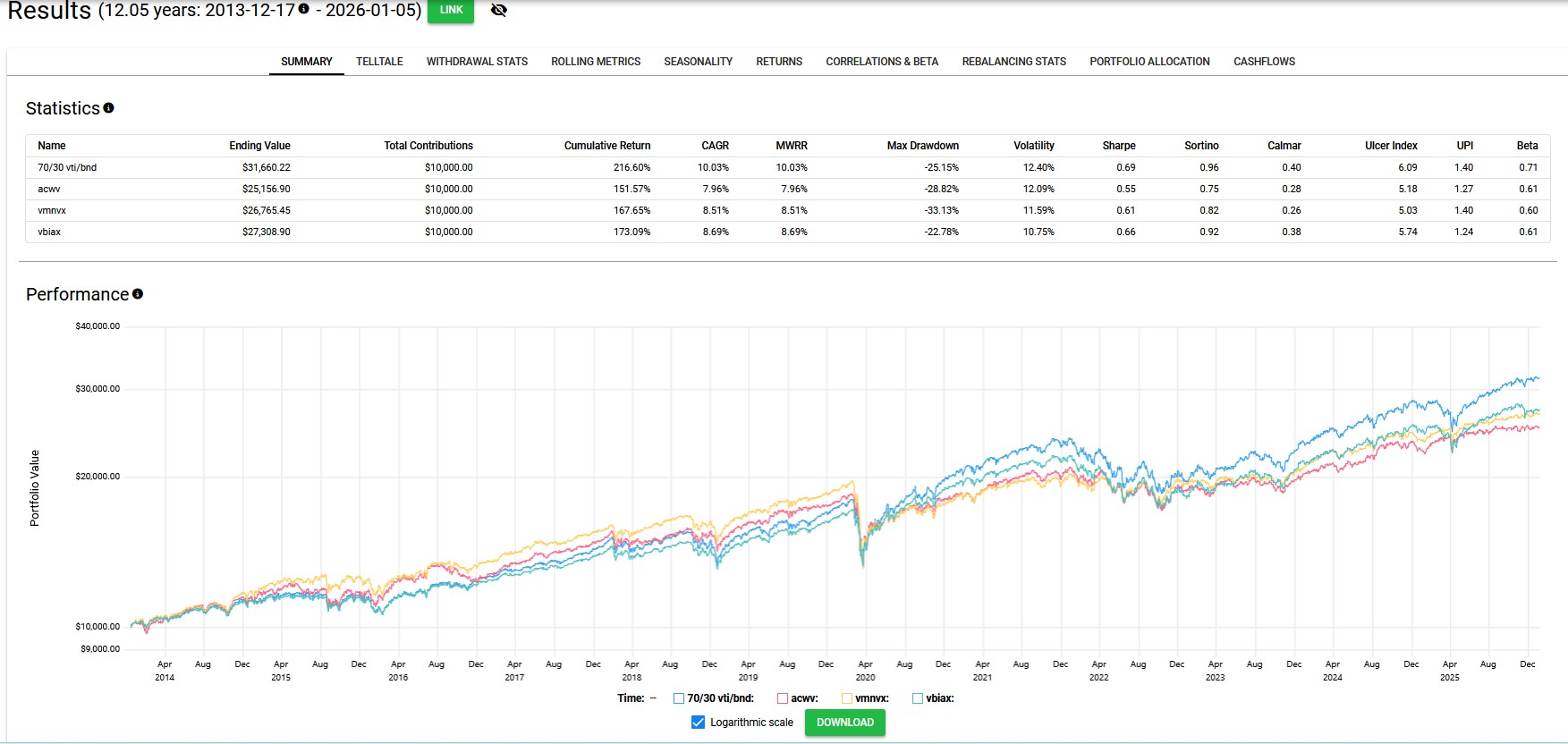Viewport: 1568px width, 744px height.
Task: Click volatility value 10.75%
Action: [1038, 232]
